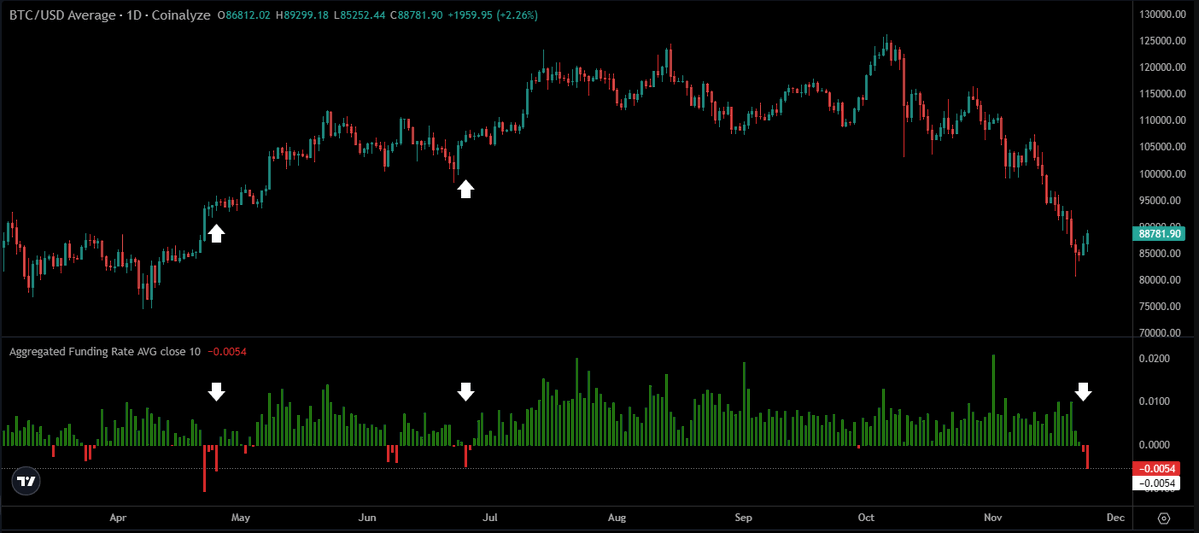Click the Aug label on time axis

coord(617,518)
